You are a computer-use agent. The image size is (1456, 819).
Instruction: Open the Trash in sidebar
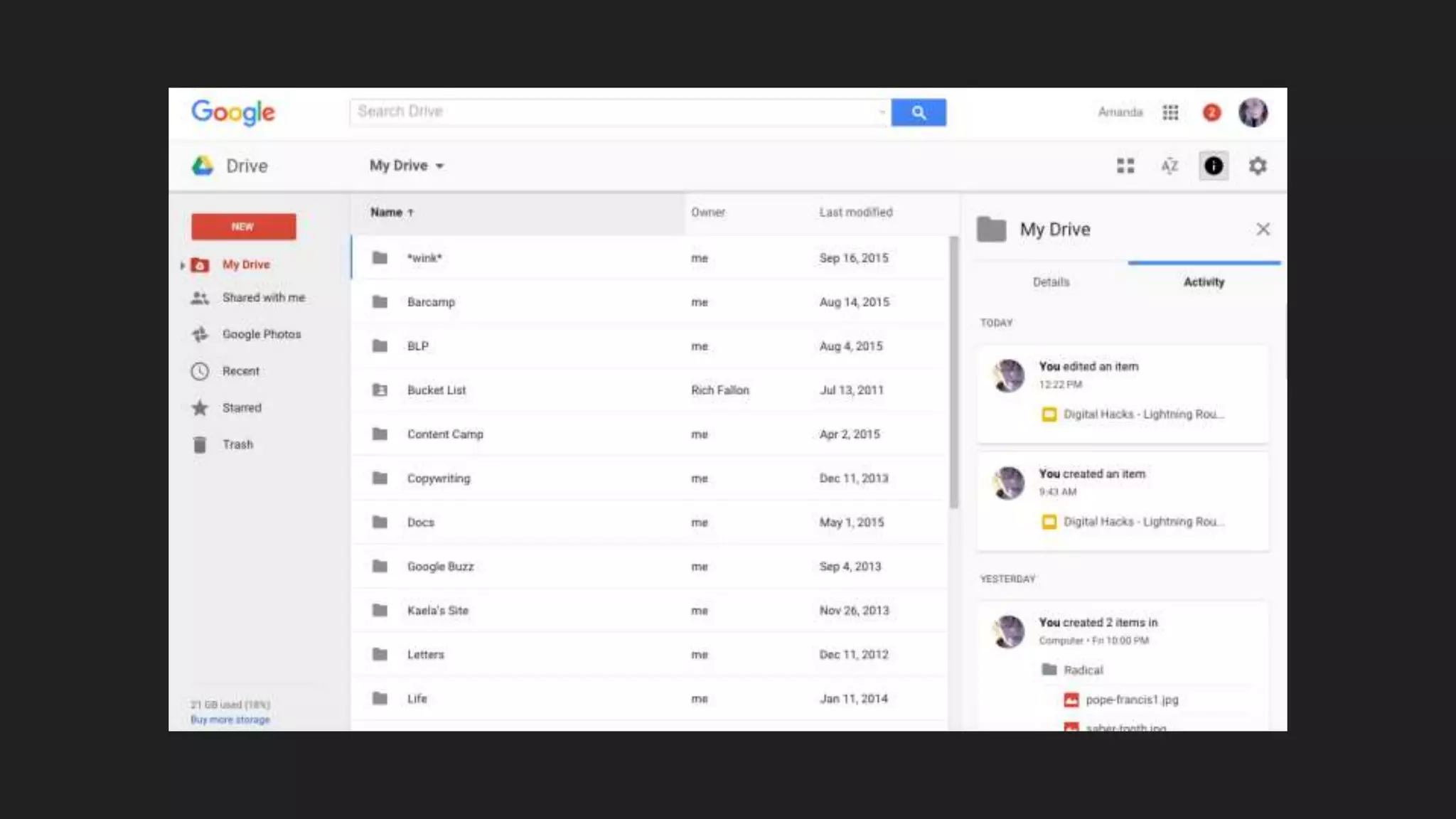coord(237,444)
